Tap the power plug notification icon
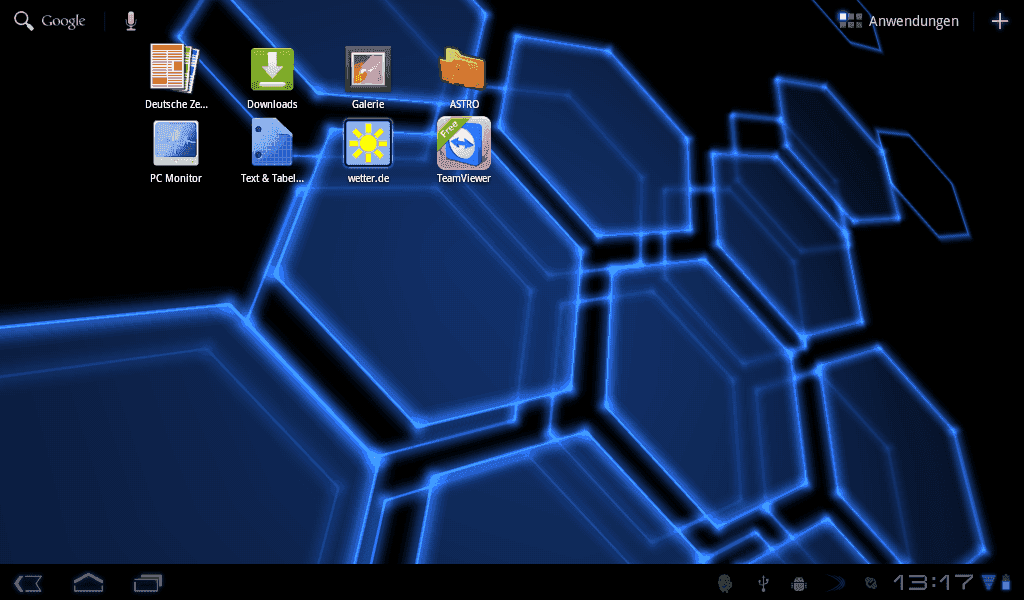Image resolution: width=1024 pixels, height=600 pixels. (871, 583)
